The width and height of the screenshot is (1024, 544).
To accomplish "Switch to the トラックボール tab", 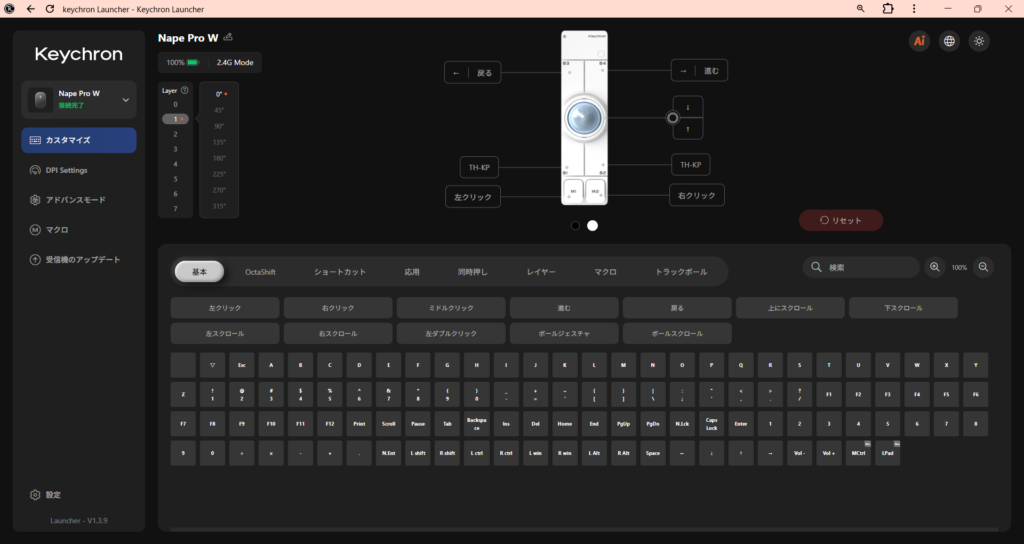I will (x=680, y=272).
